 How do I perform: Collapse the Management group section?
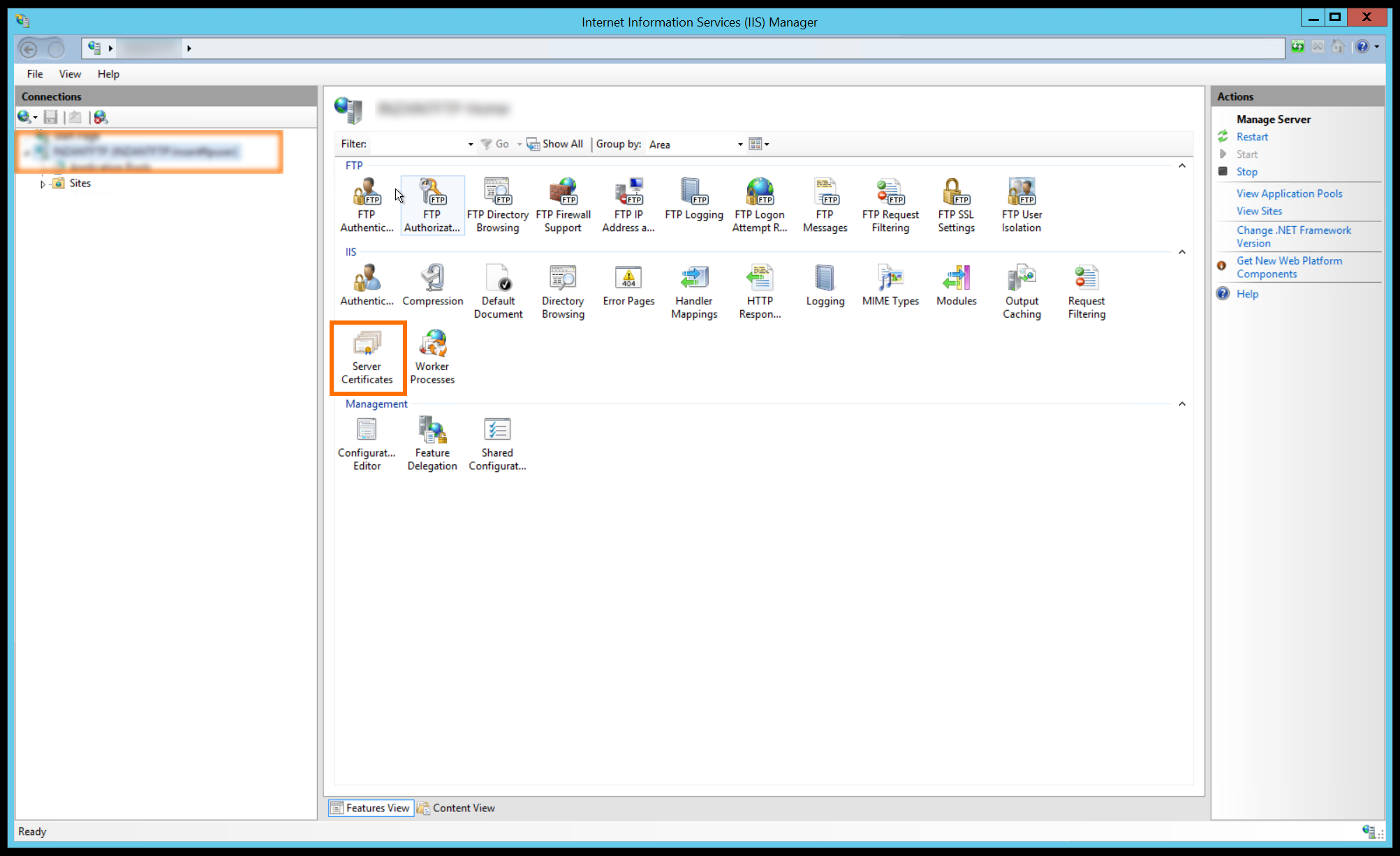1182,404
